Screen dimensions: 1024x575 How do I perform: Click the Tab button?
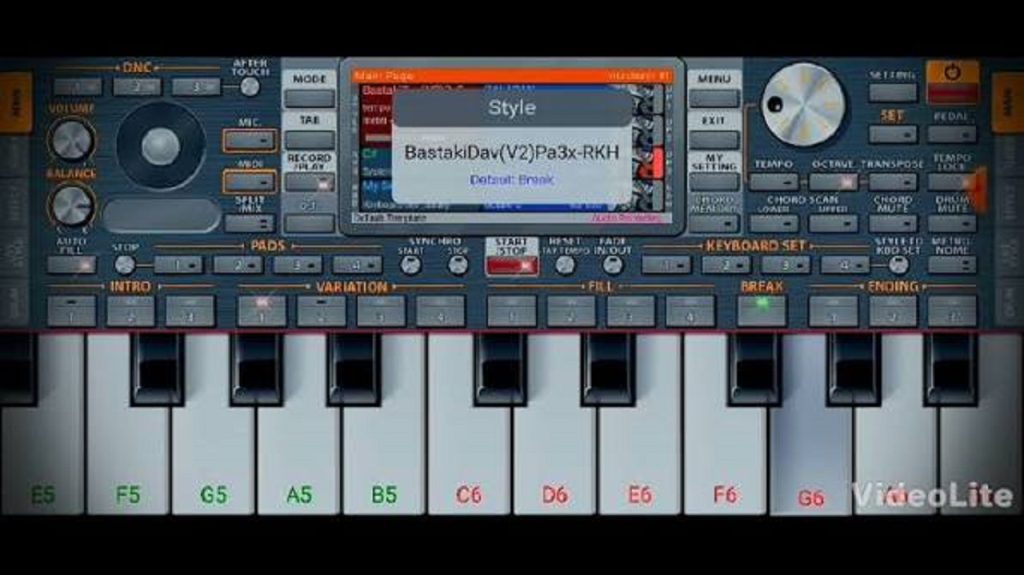pyautogui.click(x=310, y=140)
